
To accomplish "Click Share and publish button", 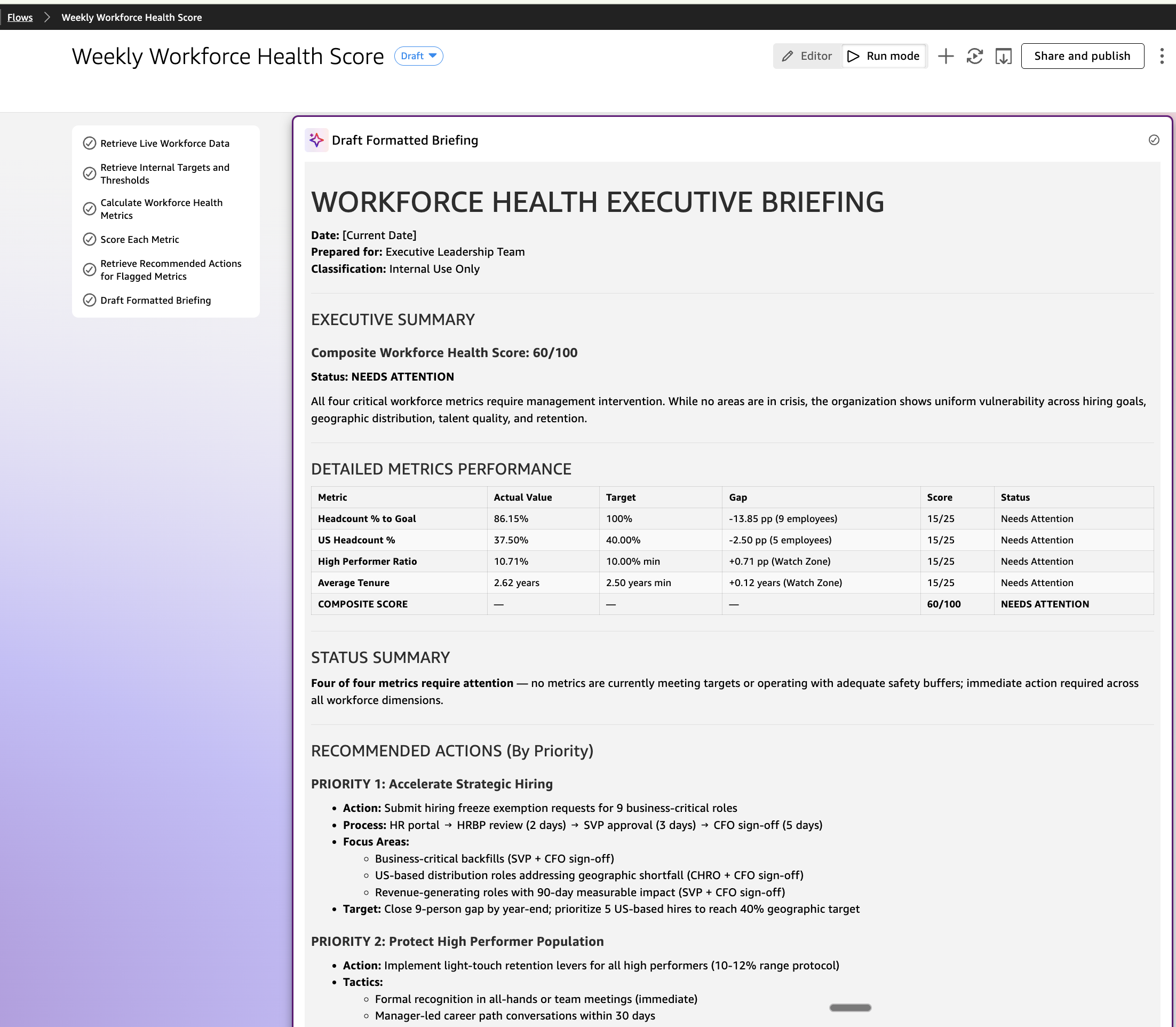I will click(1082, 56).
